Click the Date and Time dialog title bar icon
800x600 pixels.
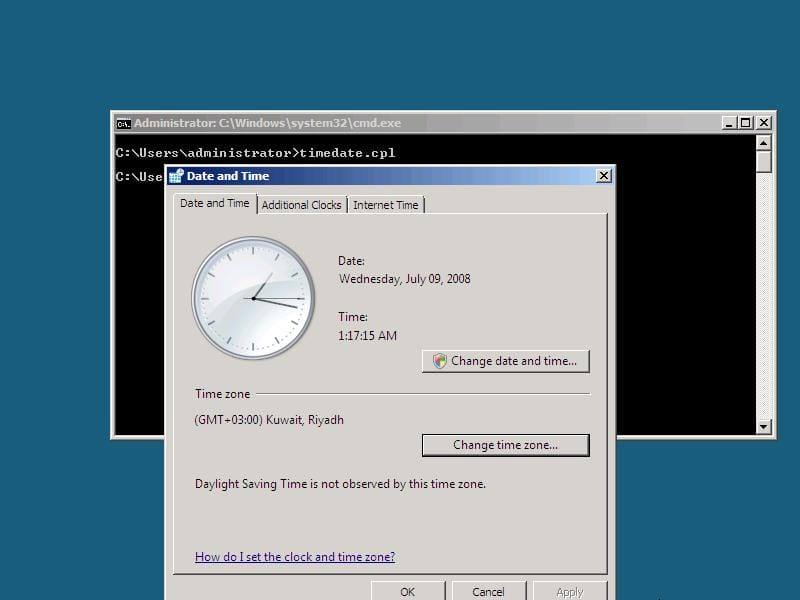pyautogui.click(x=176, y=176)
